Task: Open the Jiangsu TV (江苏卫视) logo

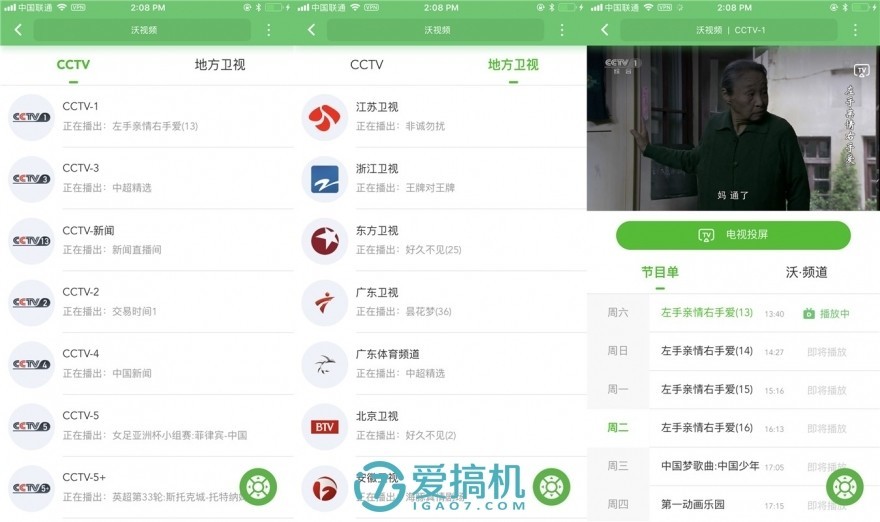Action: click(324, 117)
